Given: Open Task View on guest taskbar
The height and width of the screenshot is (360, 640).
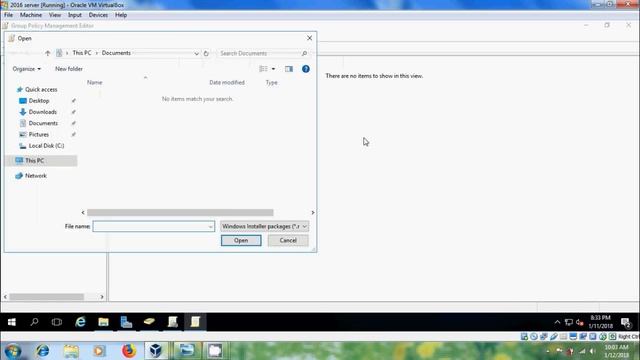Looking at the screenshot, I should (x=57, y=322).
